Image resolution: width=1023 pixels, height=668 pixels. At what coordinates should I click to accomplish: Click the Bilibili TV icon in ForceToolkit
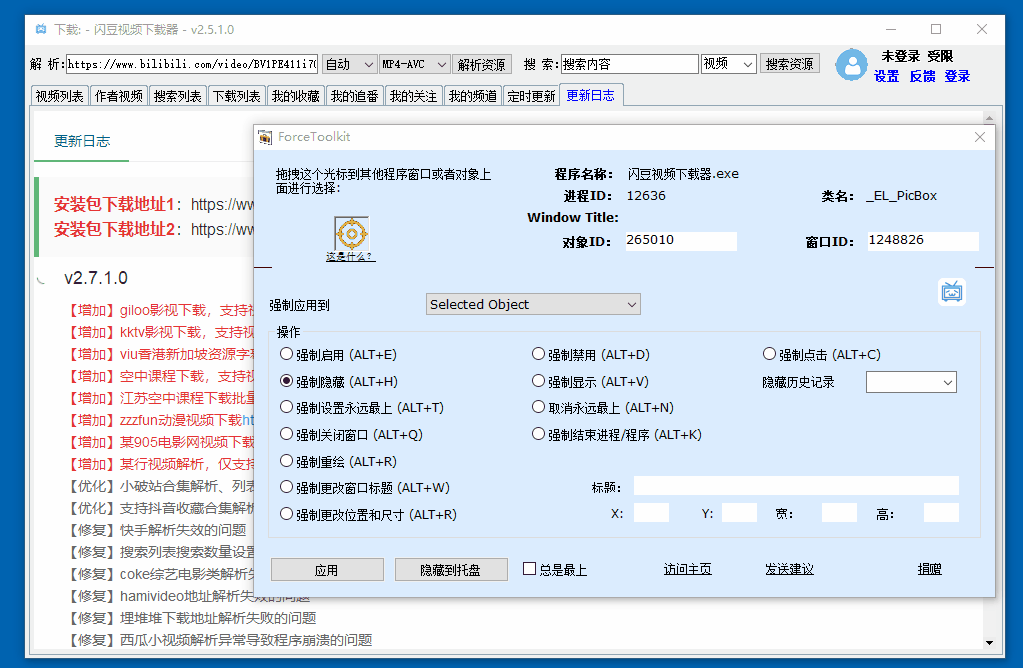point(951,290)
